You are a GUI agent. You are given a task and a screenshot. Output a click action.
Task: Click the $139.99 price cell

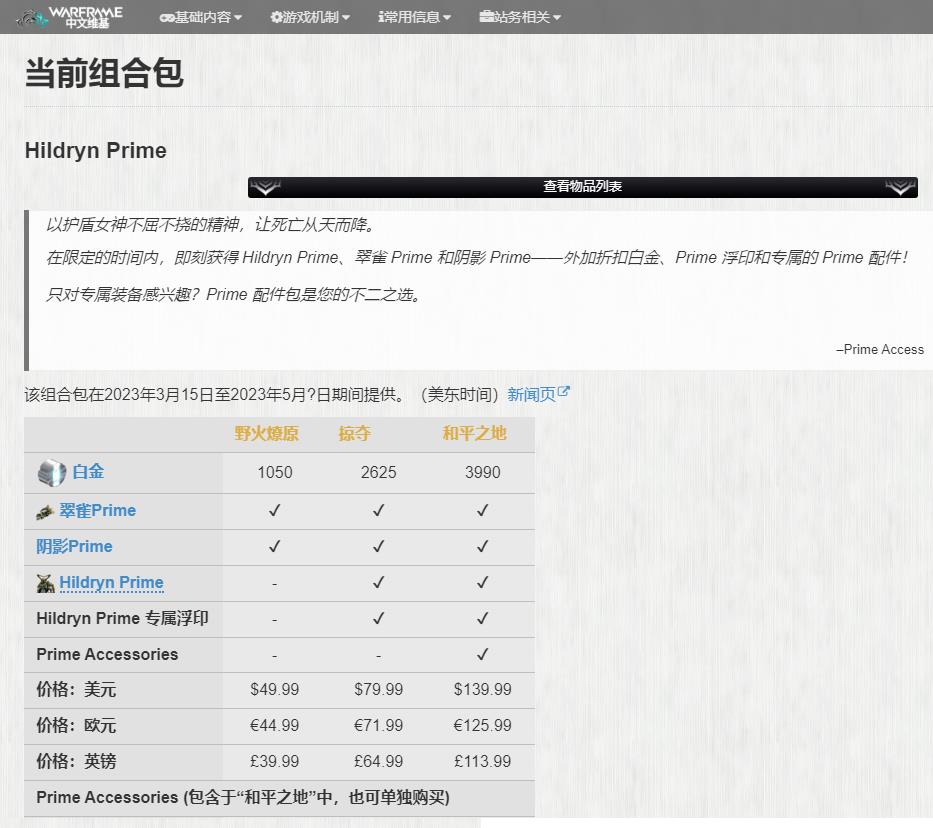(x=483, y=689)
